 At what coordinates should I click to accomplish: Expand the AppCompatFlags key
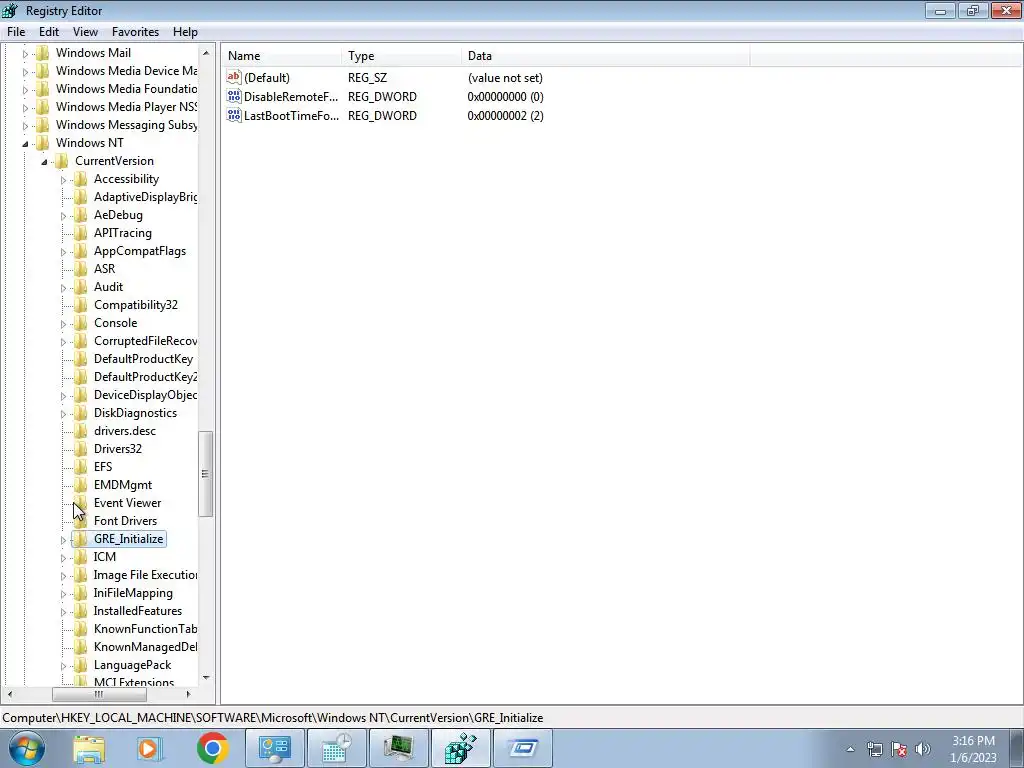point(63,251)
